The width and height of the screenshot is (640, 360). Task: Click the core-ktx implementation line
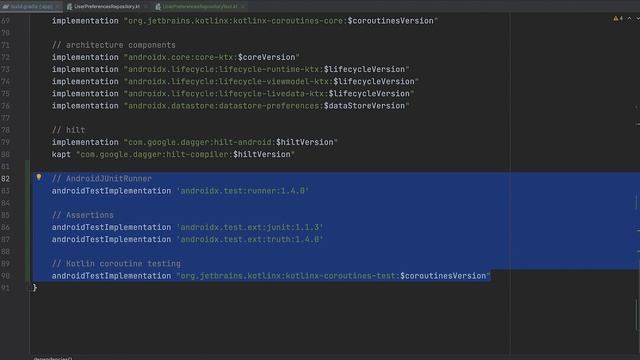176,57
